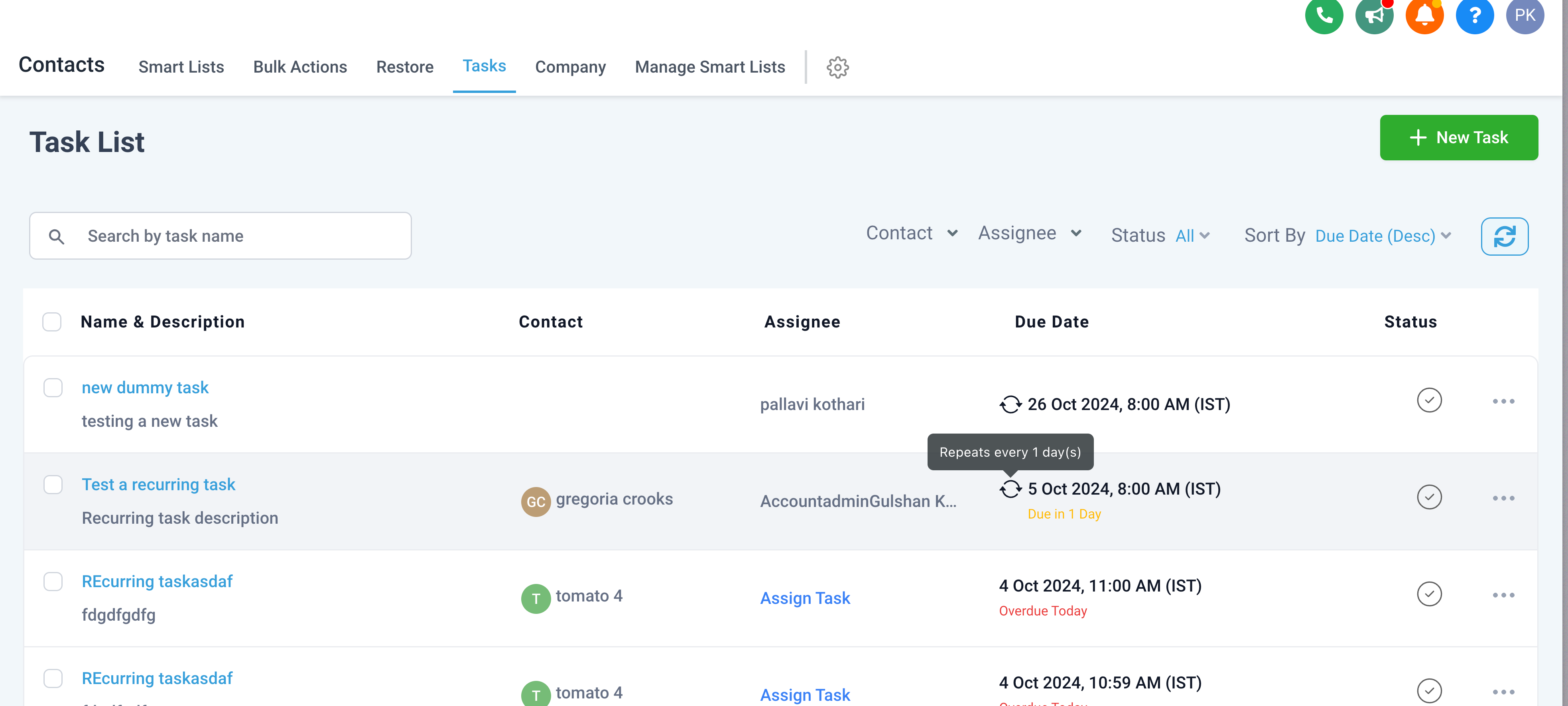Screen dimensions: 1568x706
Task: Go to the Company tab
Action: [x=570, y=67]
